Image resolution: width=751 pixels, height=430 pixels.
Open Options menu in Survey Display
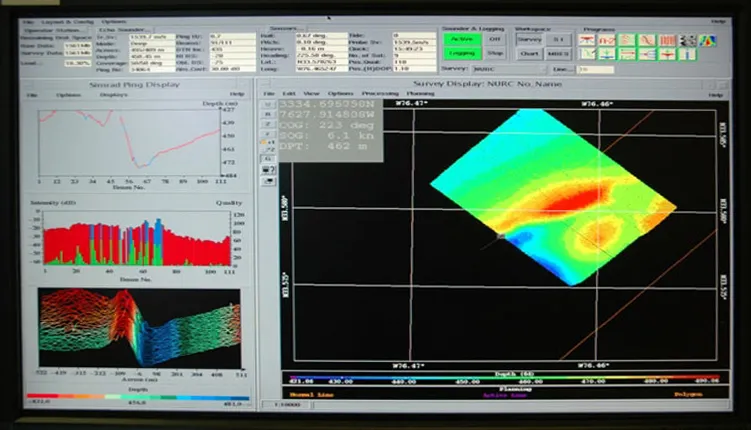[341, 93]
